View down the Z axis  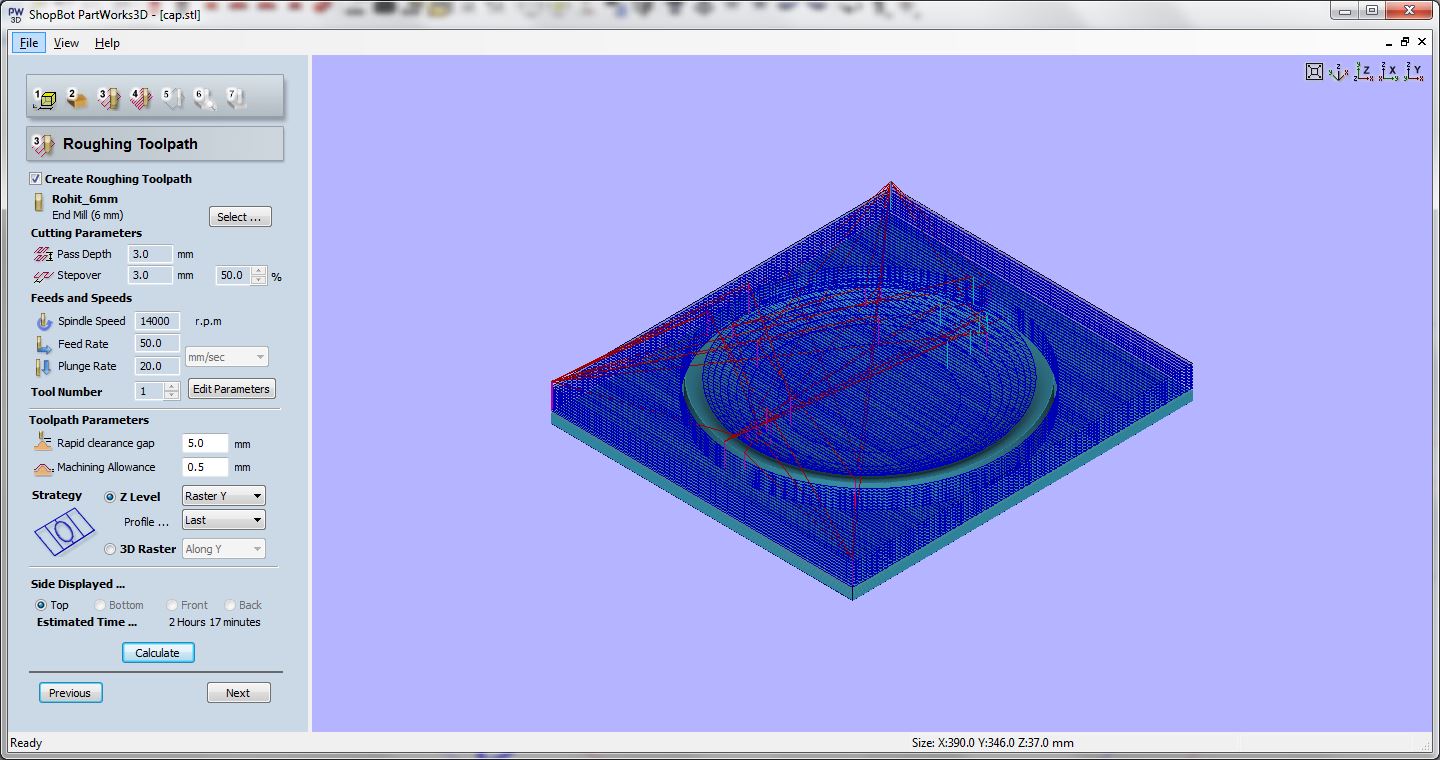click(x=1364, y=71)
